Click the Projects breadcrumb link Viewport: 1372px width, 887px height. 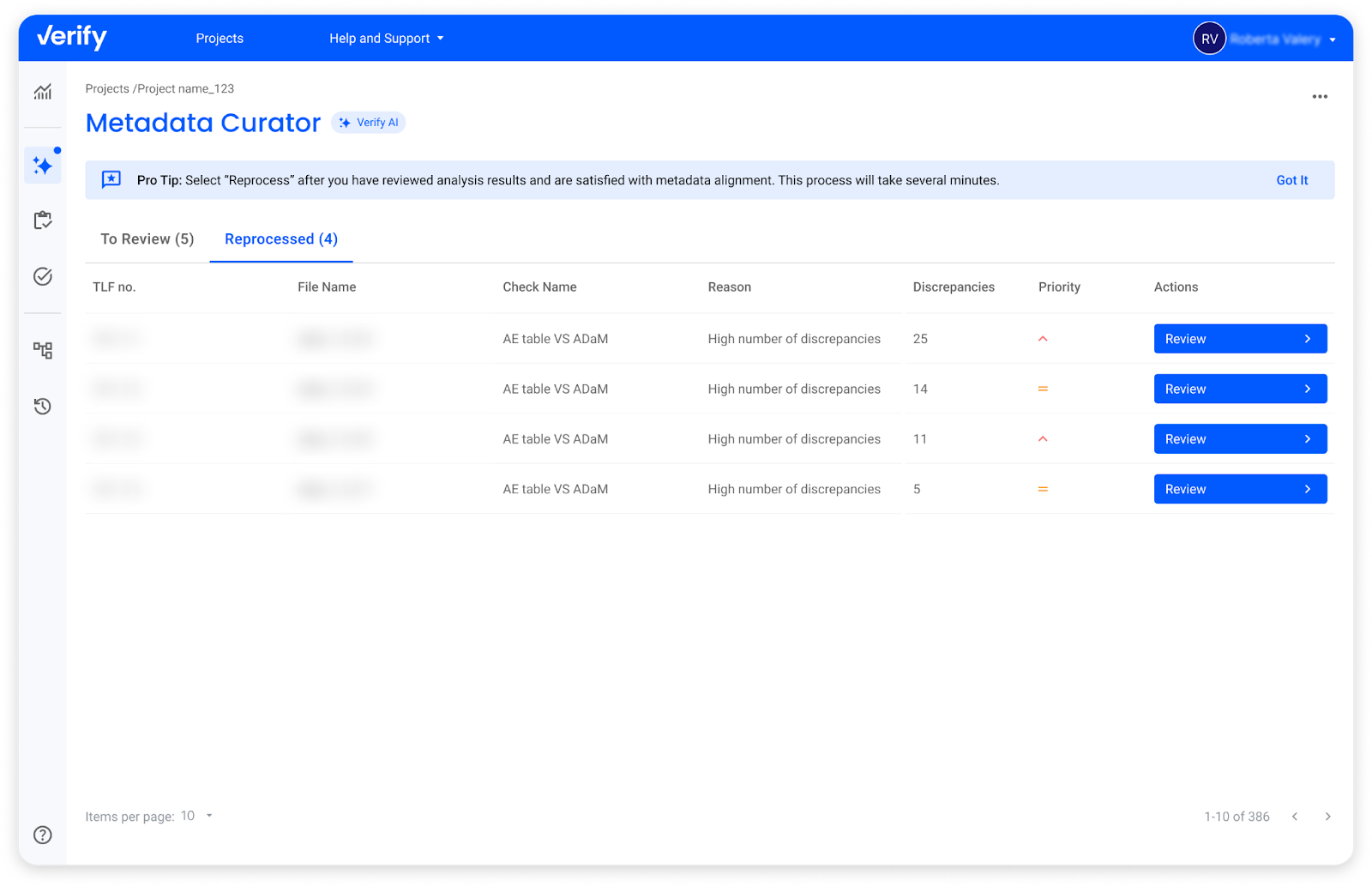(x=107, y=88)
